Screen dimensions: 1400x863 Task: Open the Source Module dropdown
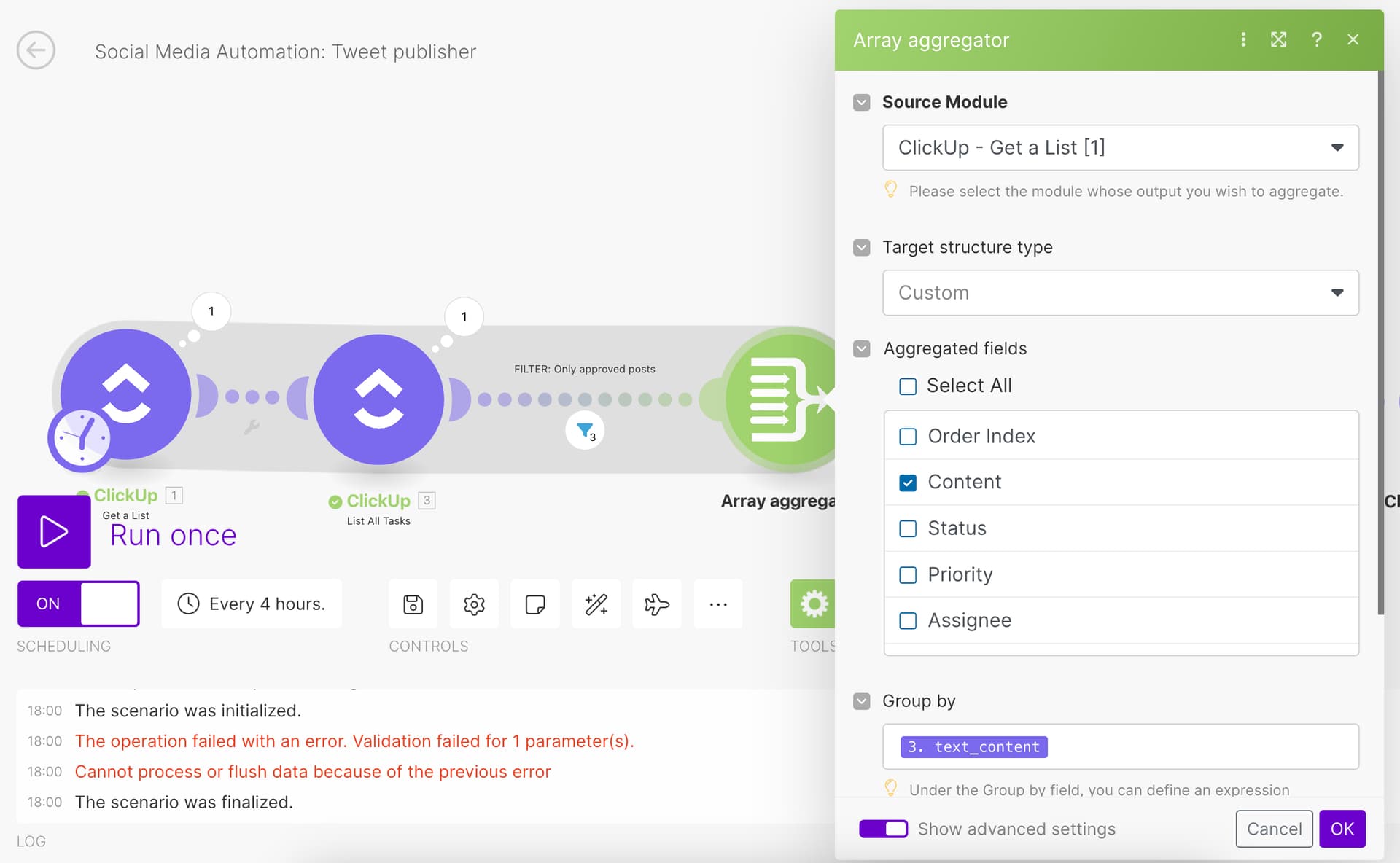coord(1120,148)
